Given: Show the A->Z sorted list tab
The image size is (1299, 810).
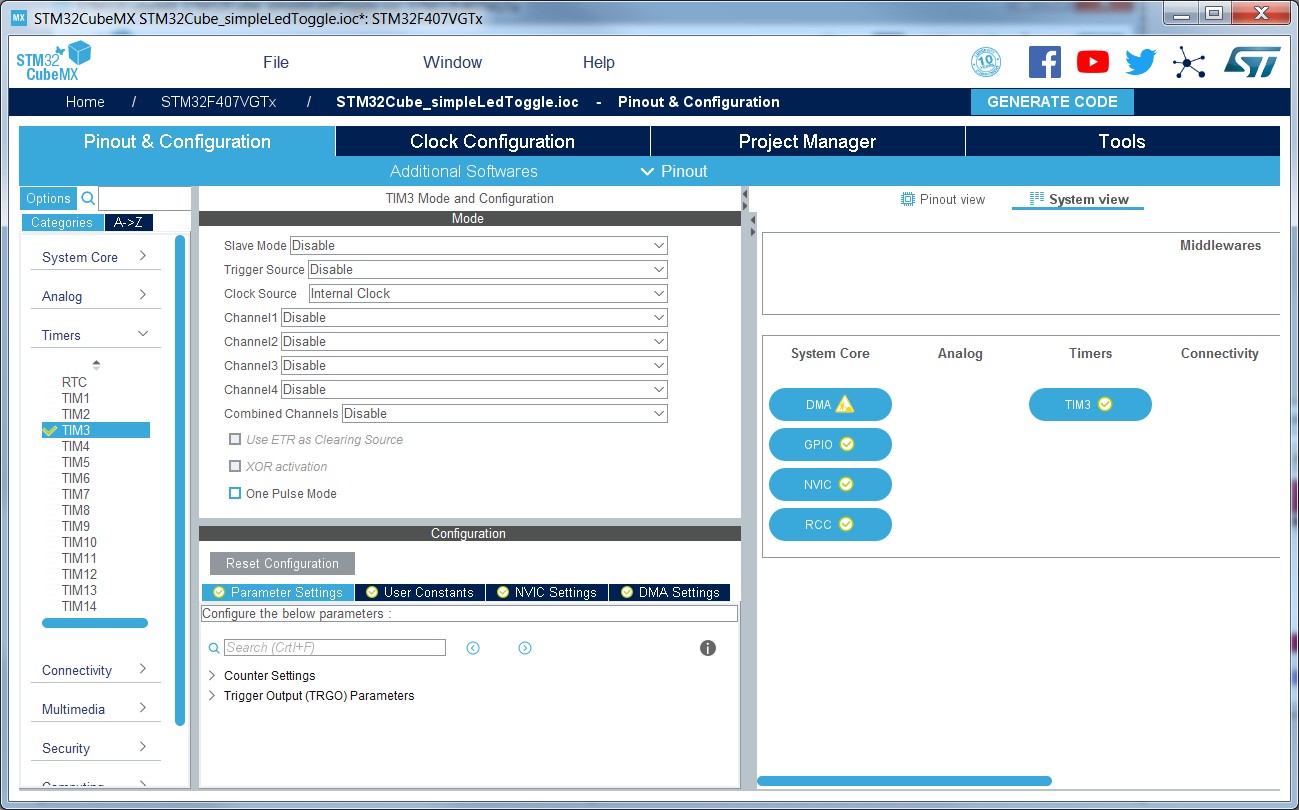Looking at the screenshot, I should (x=128, y=223).
